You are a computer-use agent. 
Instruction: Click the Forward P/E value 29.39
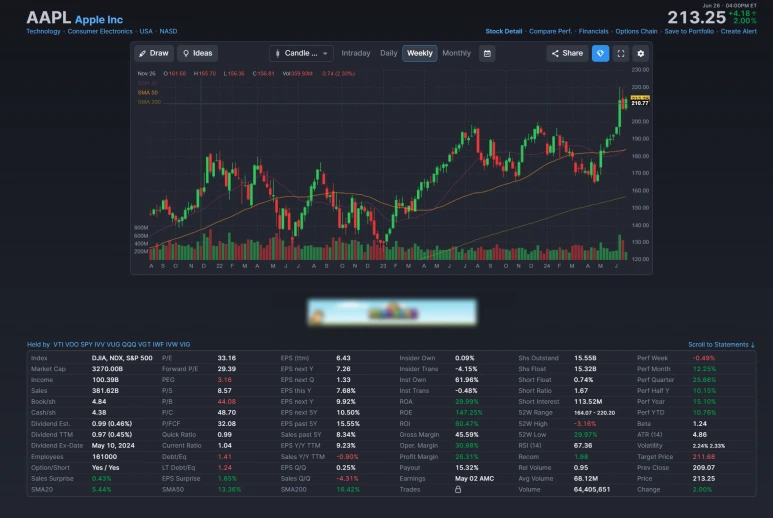point(227,369)
